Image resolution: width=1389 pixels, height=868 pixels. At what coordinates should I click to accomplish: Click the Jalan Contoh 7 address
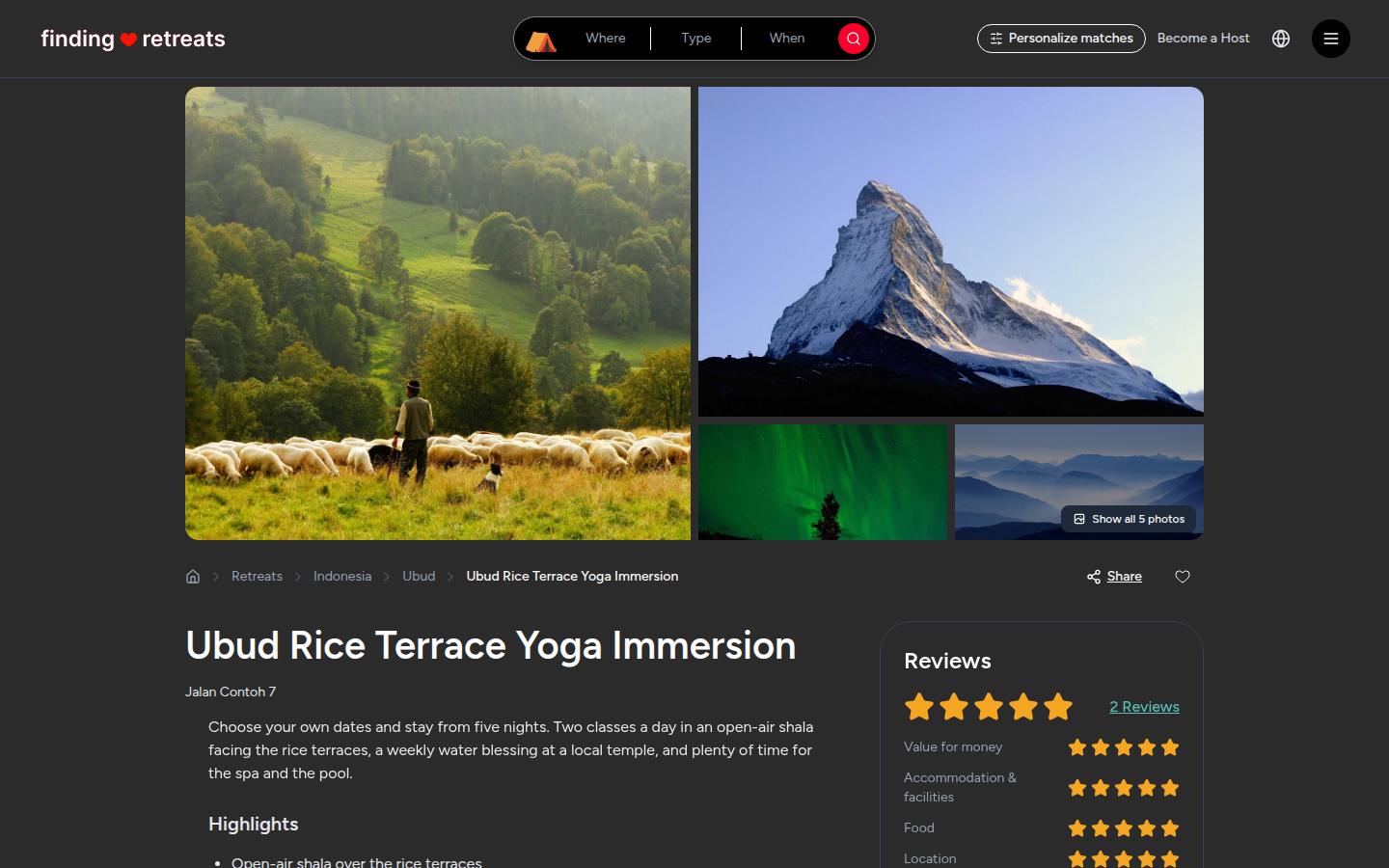(231, 692)
